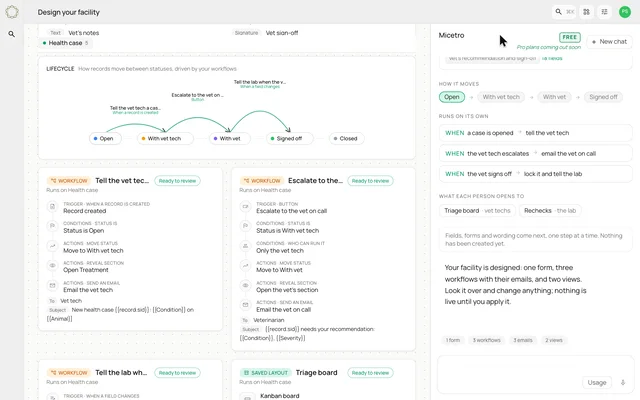This screenshot has height=400, width=640.
Task: Click Ready to review on Tell the lab workflow
Action: pyautogui.click(x=177, y=373)
